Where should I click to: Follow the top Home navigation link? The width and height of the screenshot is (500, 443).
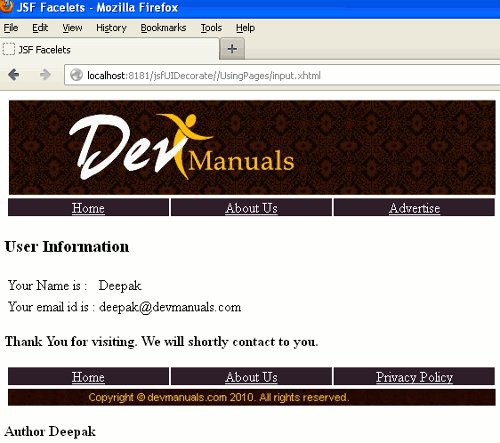[x=88, y=208]
